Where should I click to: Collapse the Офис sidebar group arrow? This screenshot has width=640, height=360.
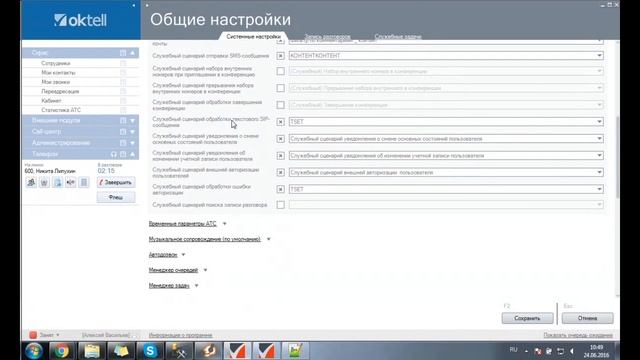pyautogui.click(x=133, y=53)
